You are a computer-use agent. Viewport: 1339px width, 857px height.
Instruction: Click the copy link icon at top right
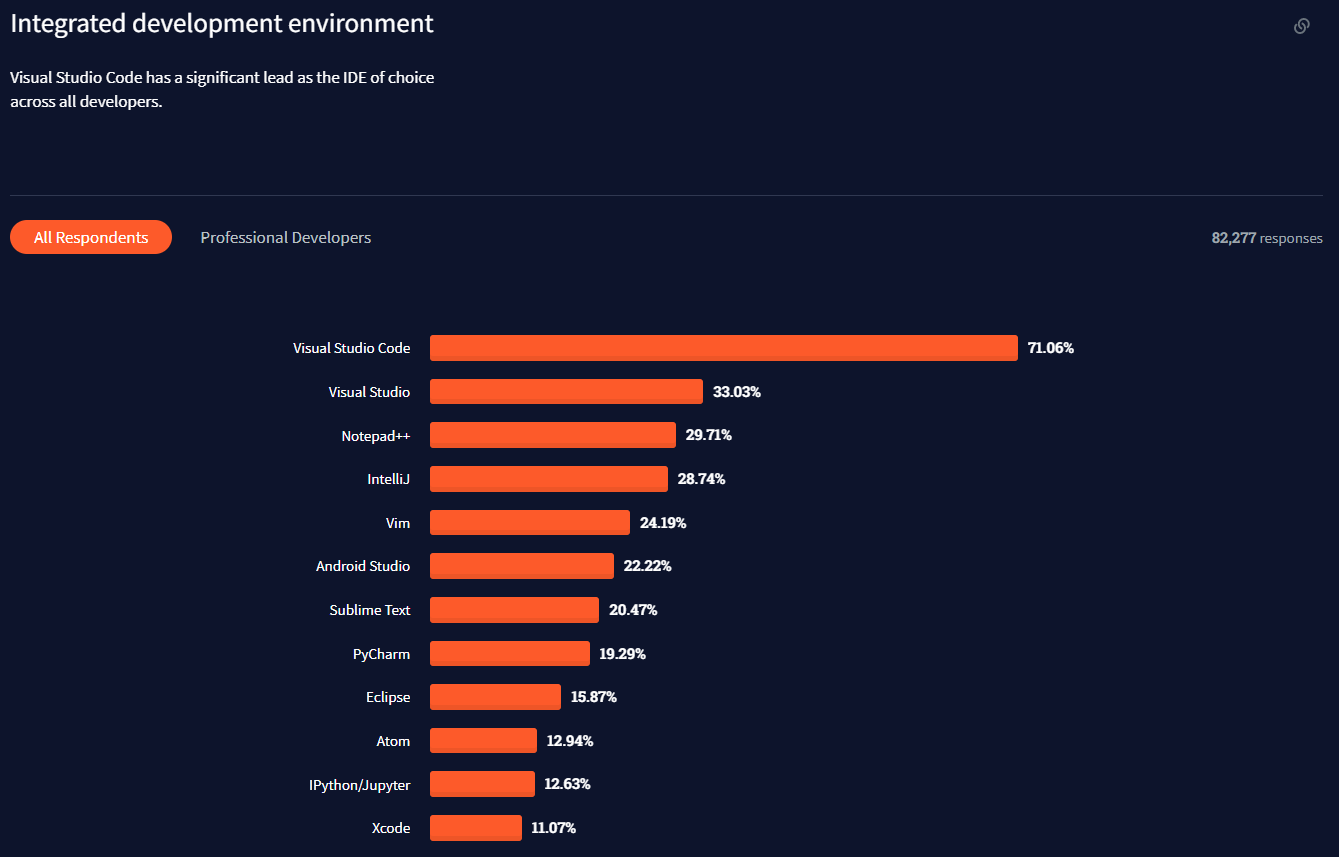[x=1301, y=26]
